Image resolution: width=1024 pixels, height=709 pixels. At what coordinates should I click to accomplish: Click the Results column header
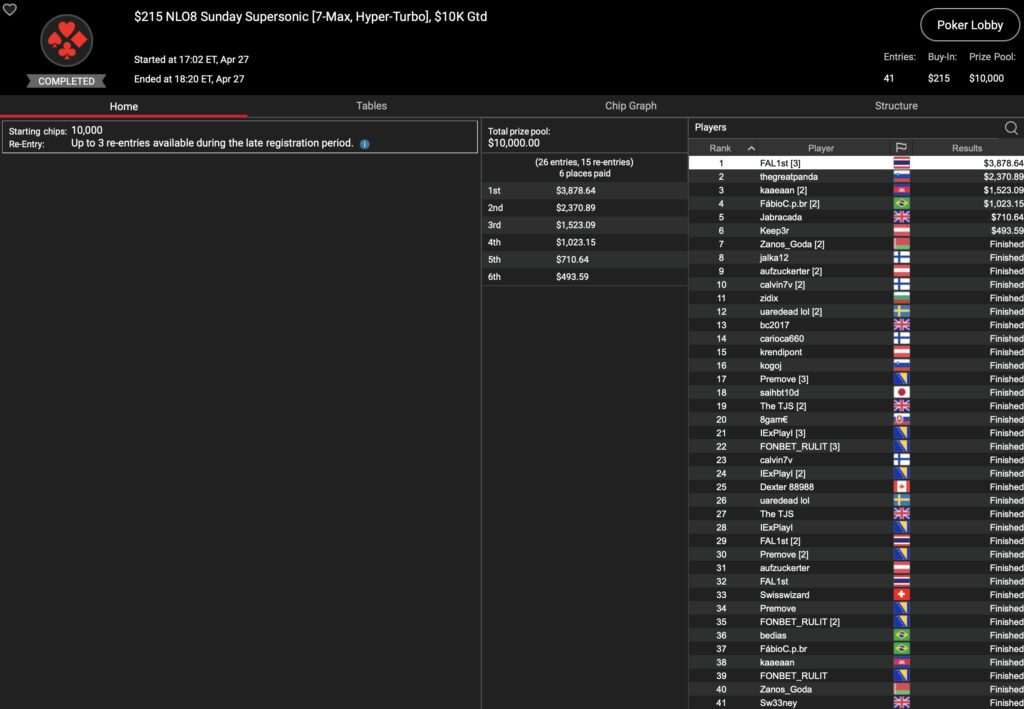967,148
